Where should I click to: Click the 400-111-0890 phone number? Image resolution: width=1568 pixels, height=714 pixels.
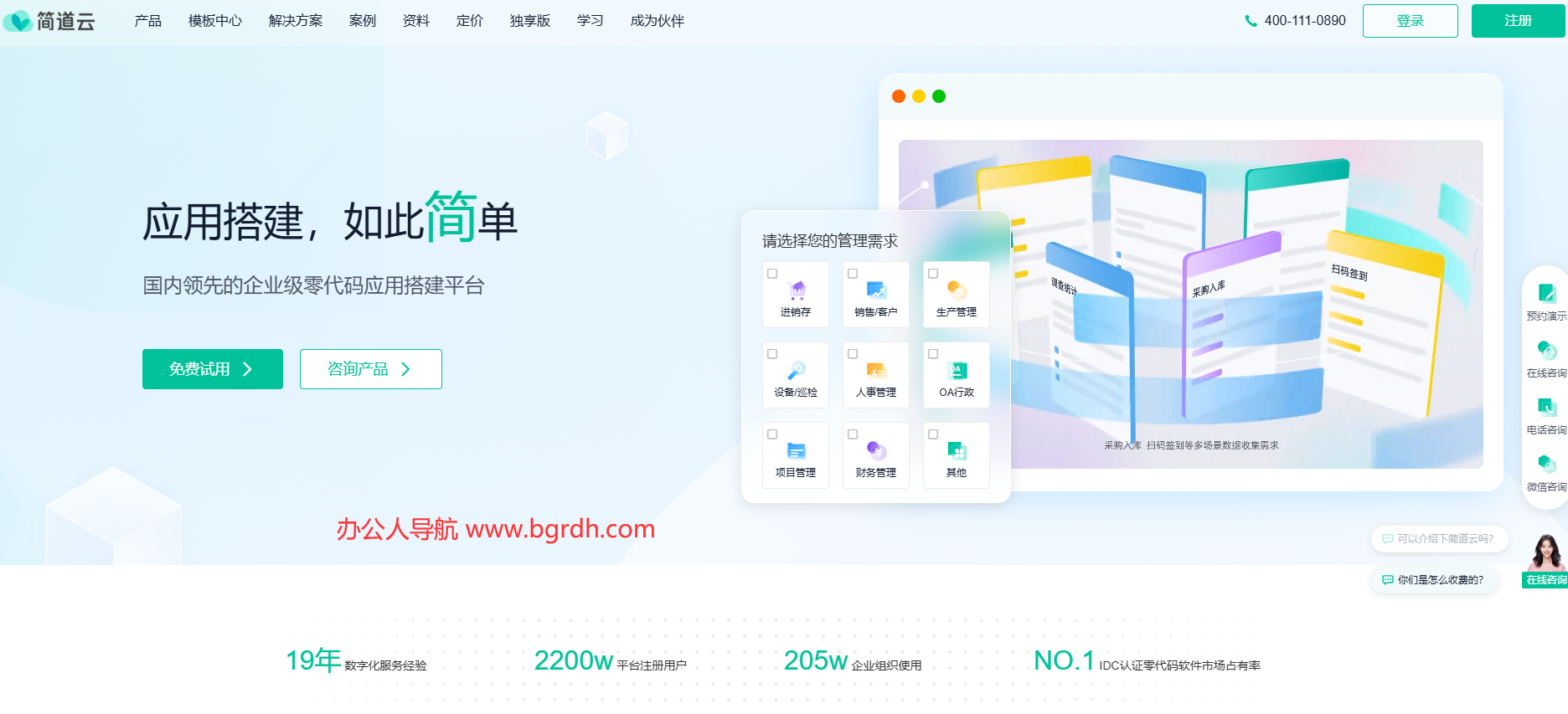point(1305,21)
